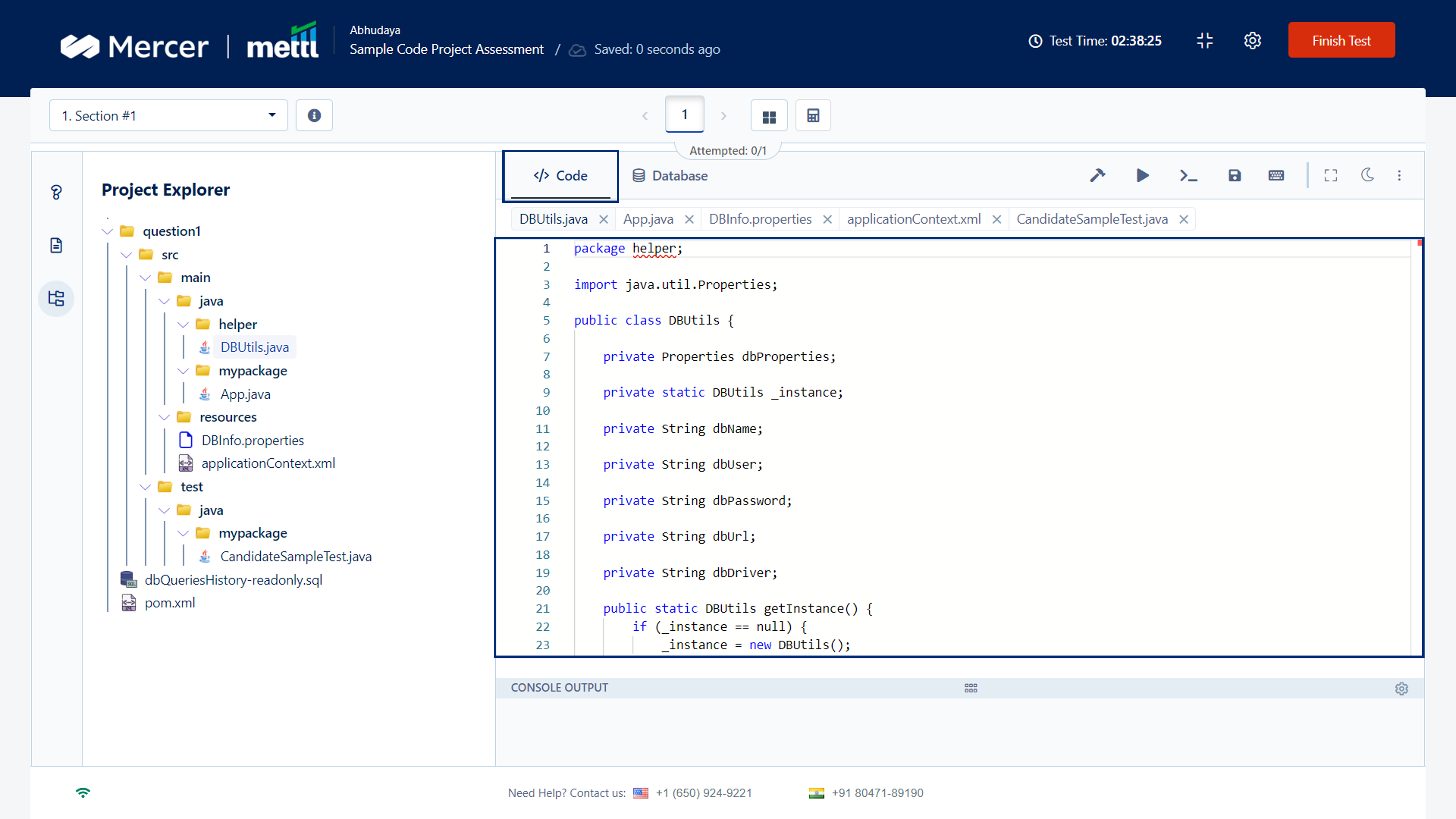The height and width of the screenshot is (819, 1456).
Task: Click the Mercer Mettl logo
Action: tap(189, 41)
